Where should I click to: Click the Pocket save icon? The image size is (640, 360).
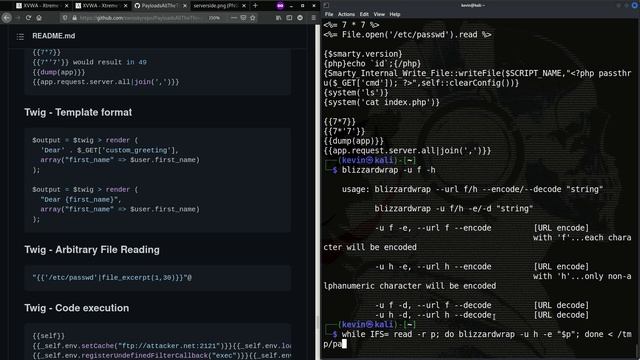click(x=243, y=18)
